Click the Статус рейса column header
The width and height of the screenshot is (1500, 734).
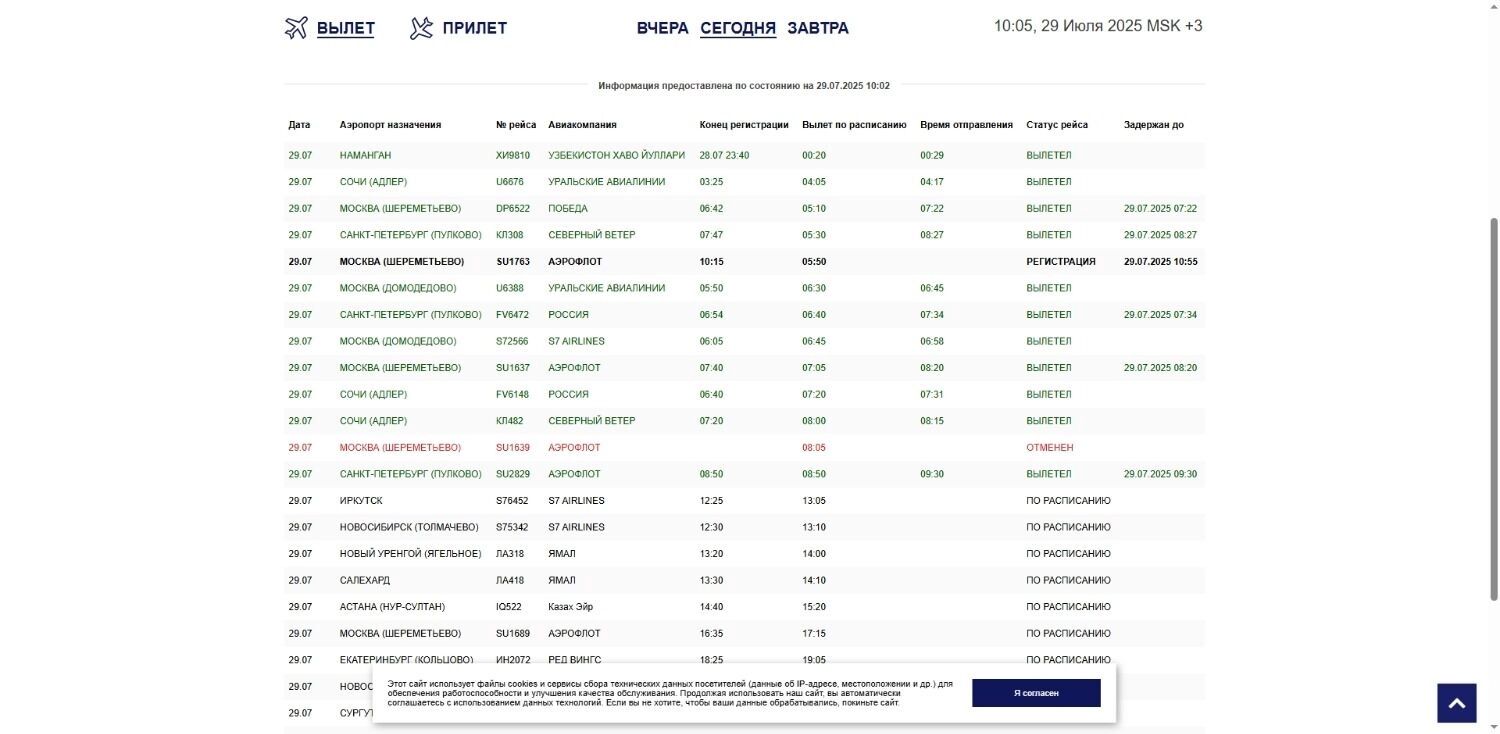(x=1057, y=125)
